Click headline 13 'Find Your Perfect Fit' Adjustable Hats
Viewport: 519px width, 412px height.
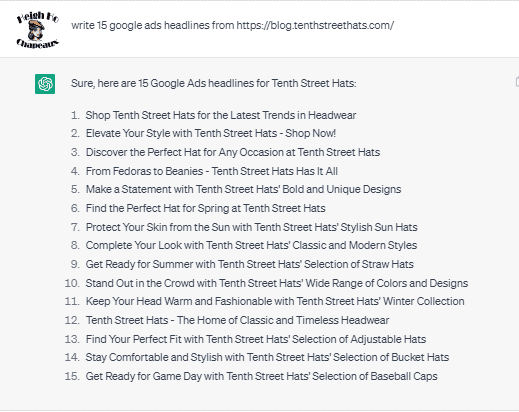(256, 339)
